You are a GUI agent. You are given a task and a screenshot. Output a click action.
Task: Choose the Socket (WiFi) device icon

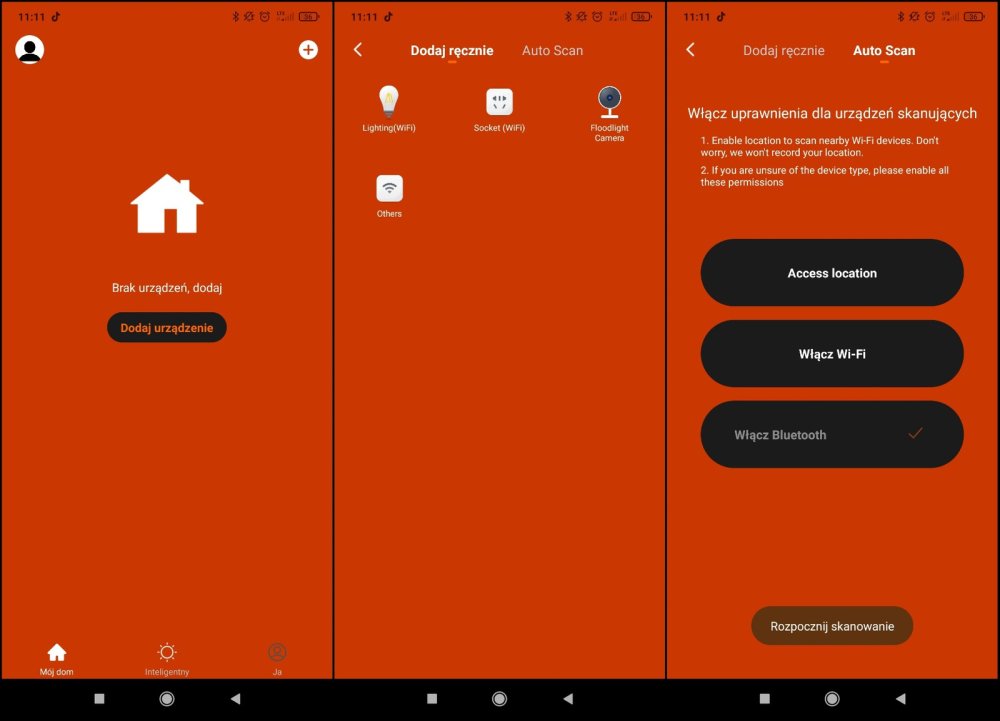point(499,102)
